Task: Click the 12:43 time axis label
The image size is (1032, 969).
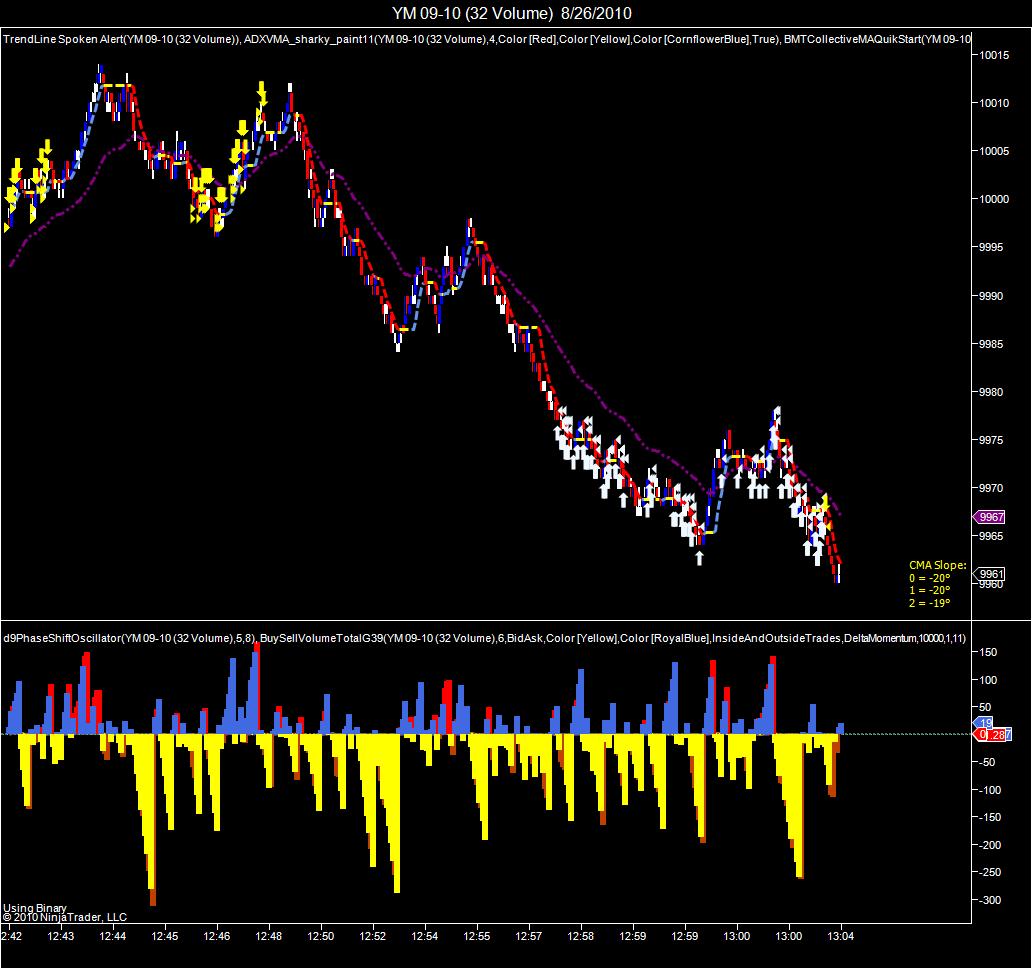Action: [61, 936]
